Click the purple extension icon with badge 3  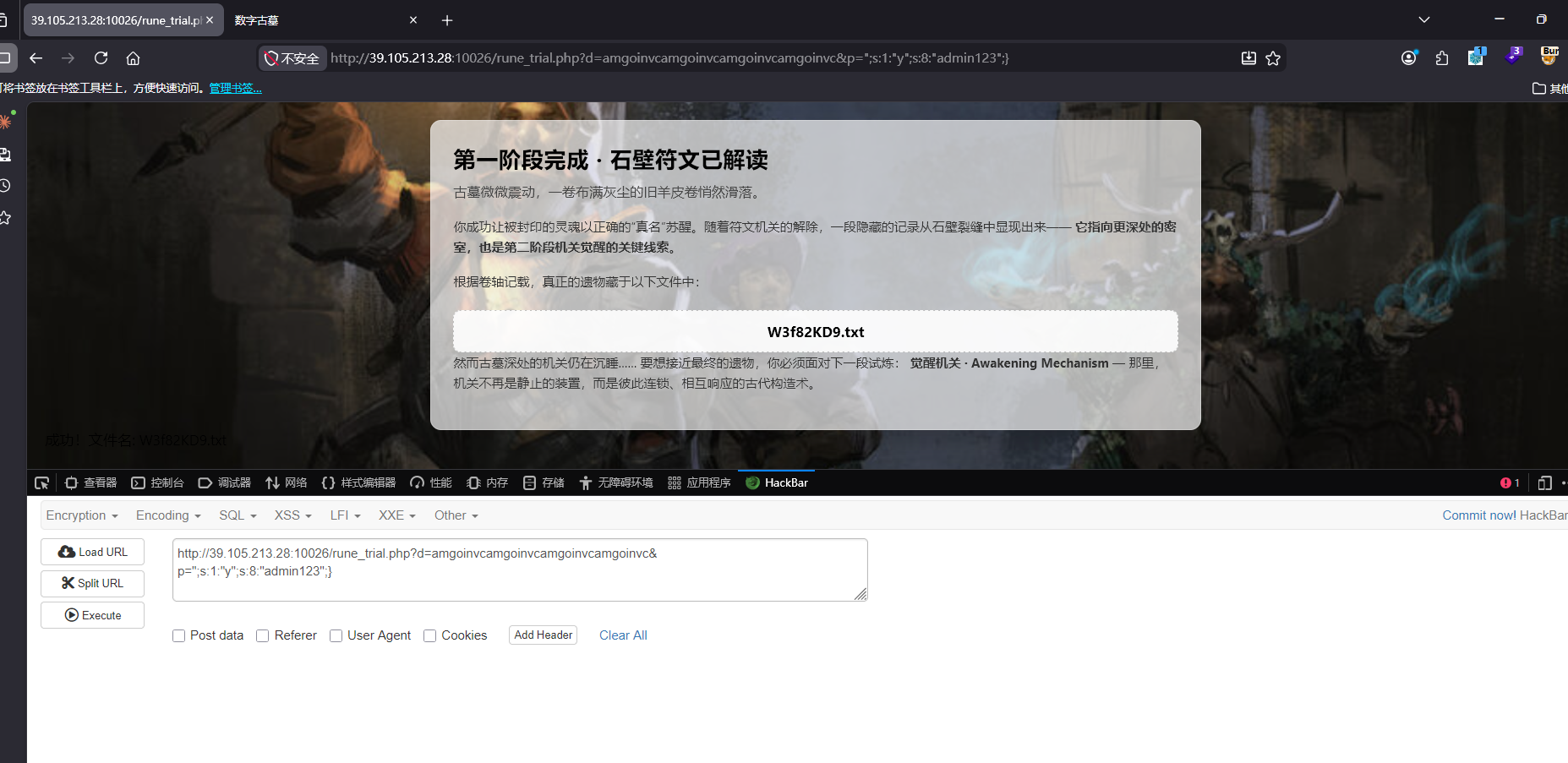1513,56
